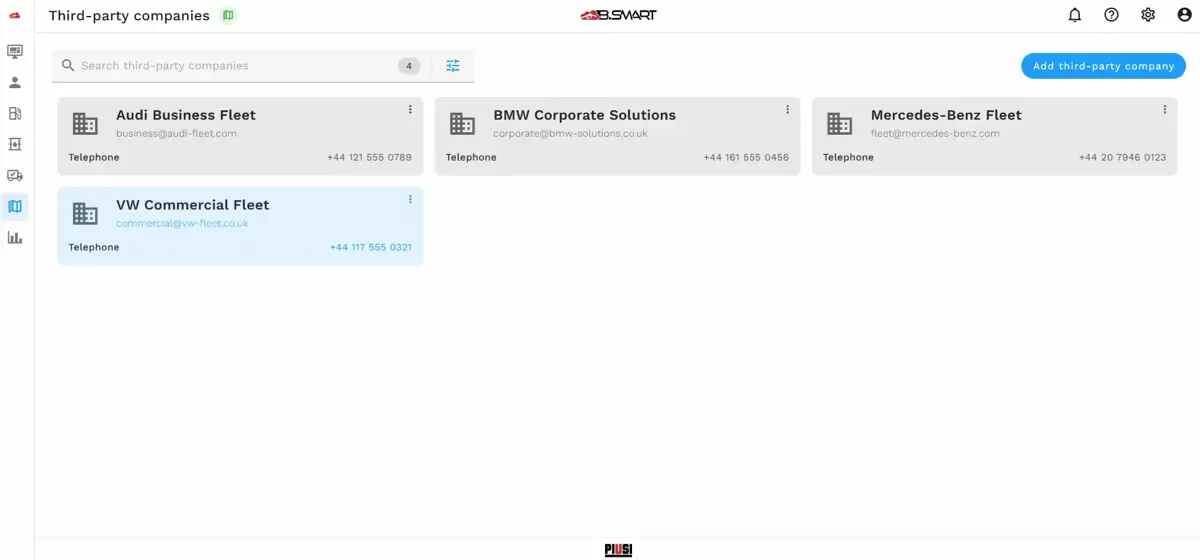Open the fuel dispenser sidebar icon
The width and height of the screenshot is (1200, 560).
(x=15, y=113)
